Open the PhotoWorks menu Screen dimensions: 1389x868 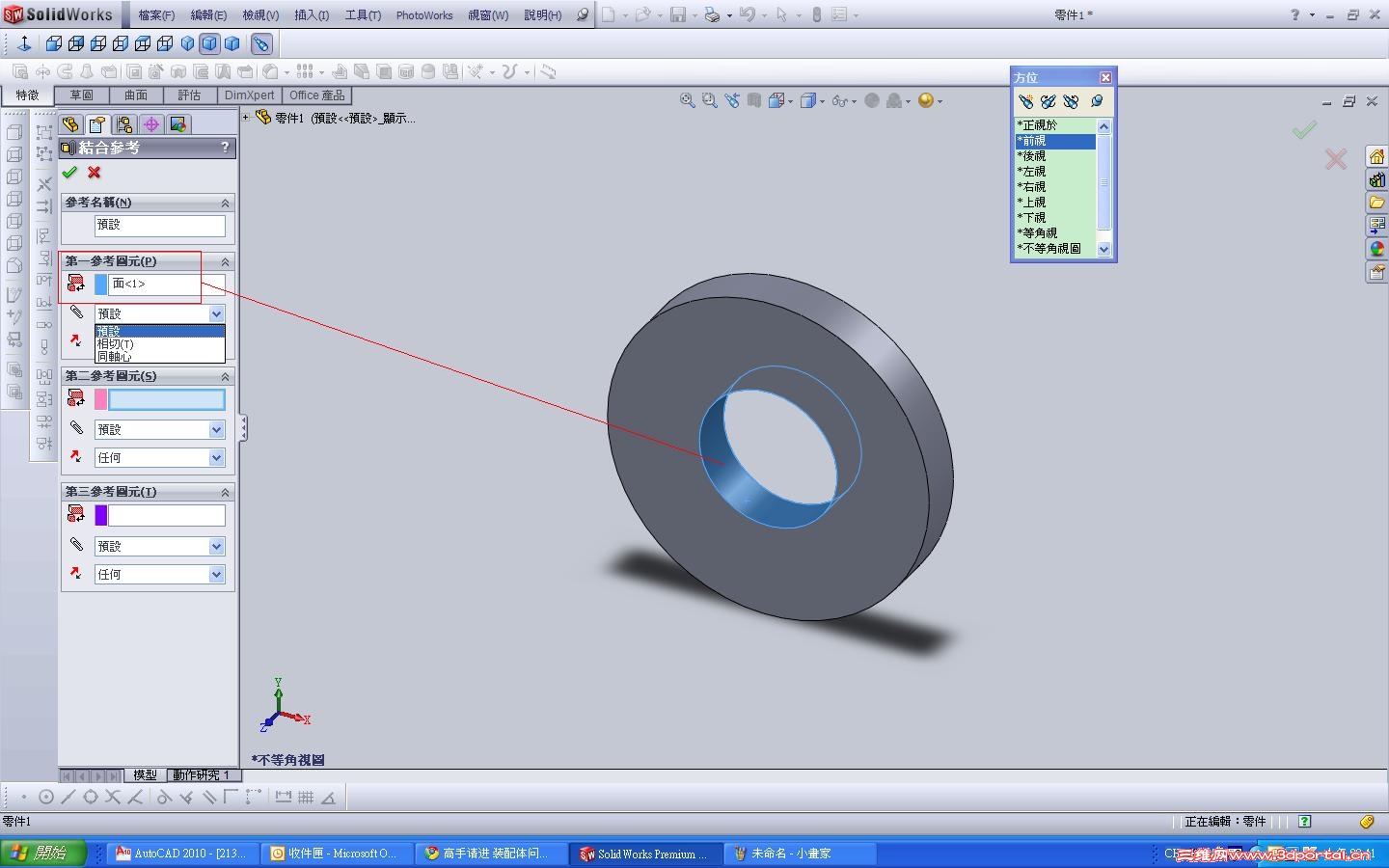(424, 15)
